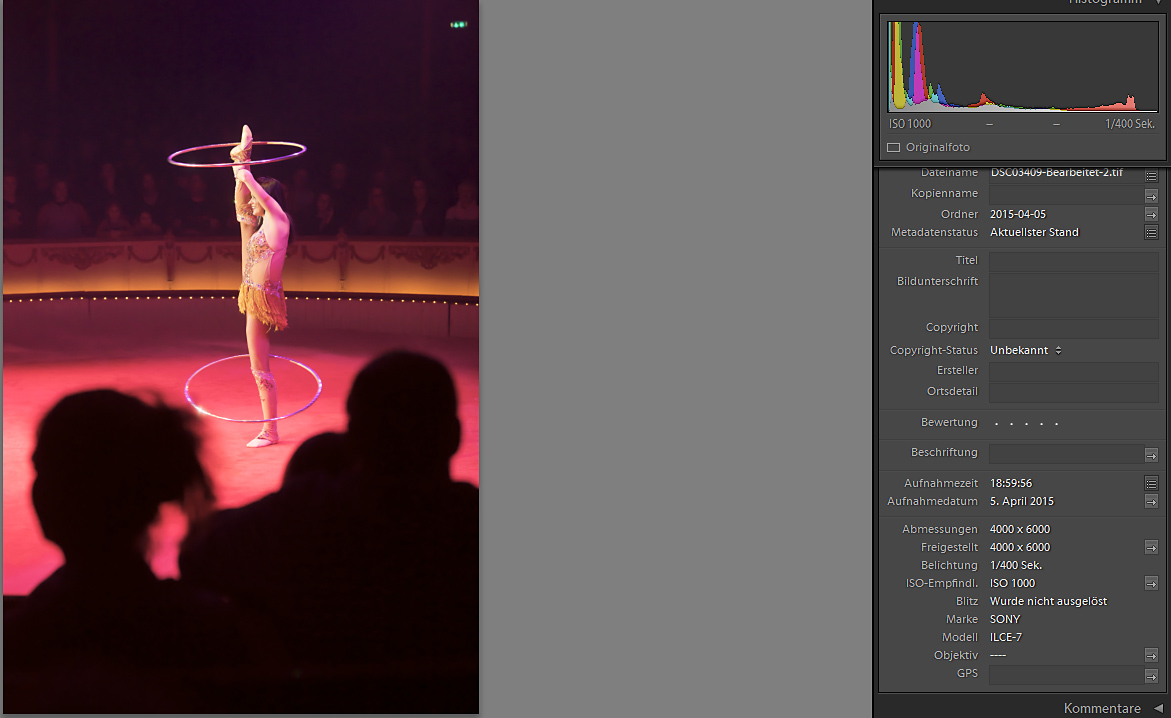Enable the Originalfoto checkbox
Viewport: 1171px width, 718px height.
click(x=893, y=147)
